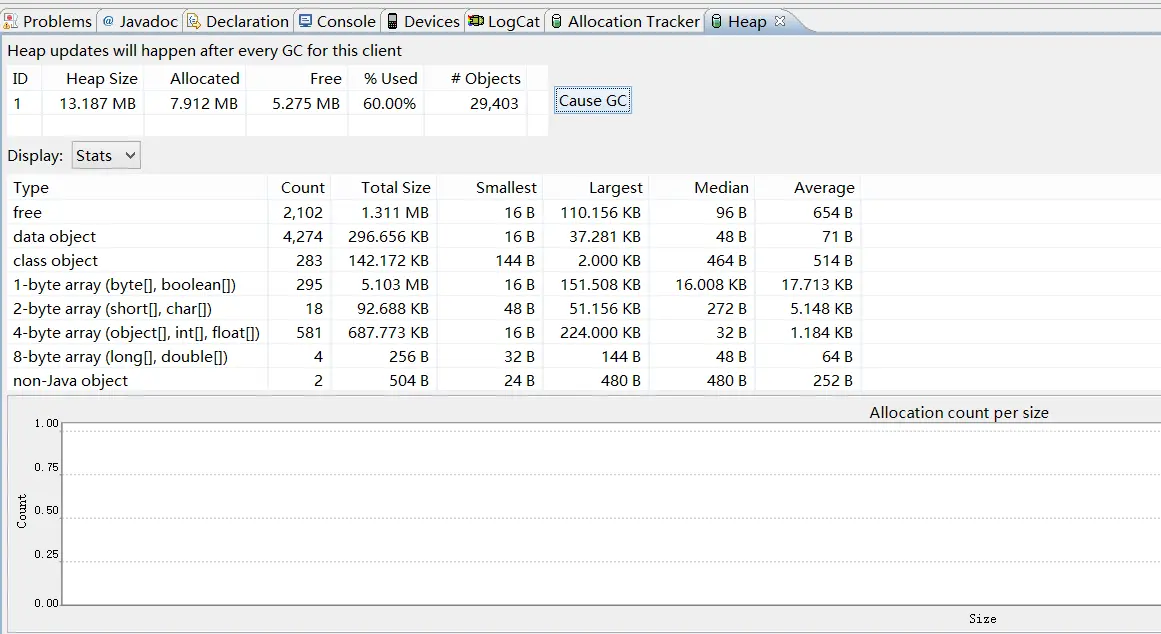Select the 4-byte array row
1161x634 pixels.
[434, 333]
